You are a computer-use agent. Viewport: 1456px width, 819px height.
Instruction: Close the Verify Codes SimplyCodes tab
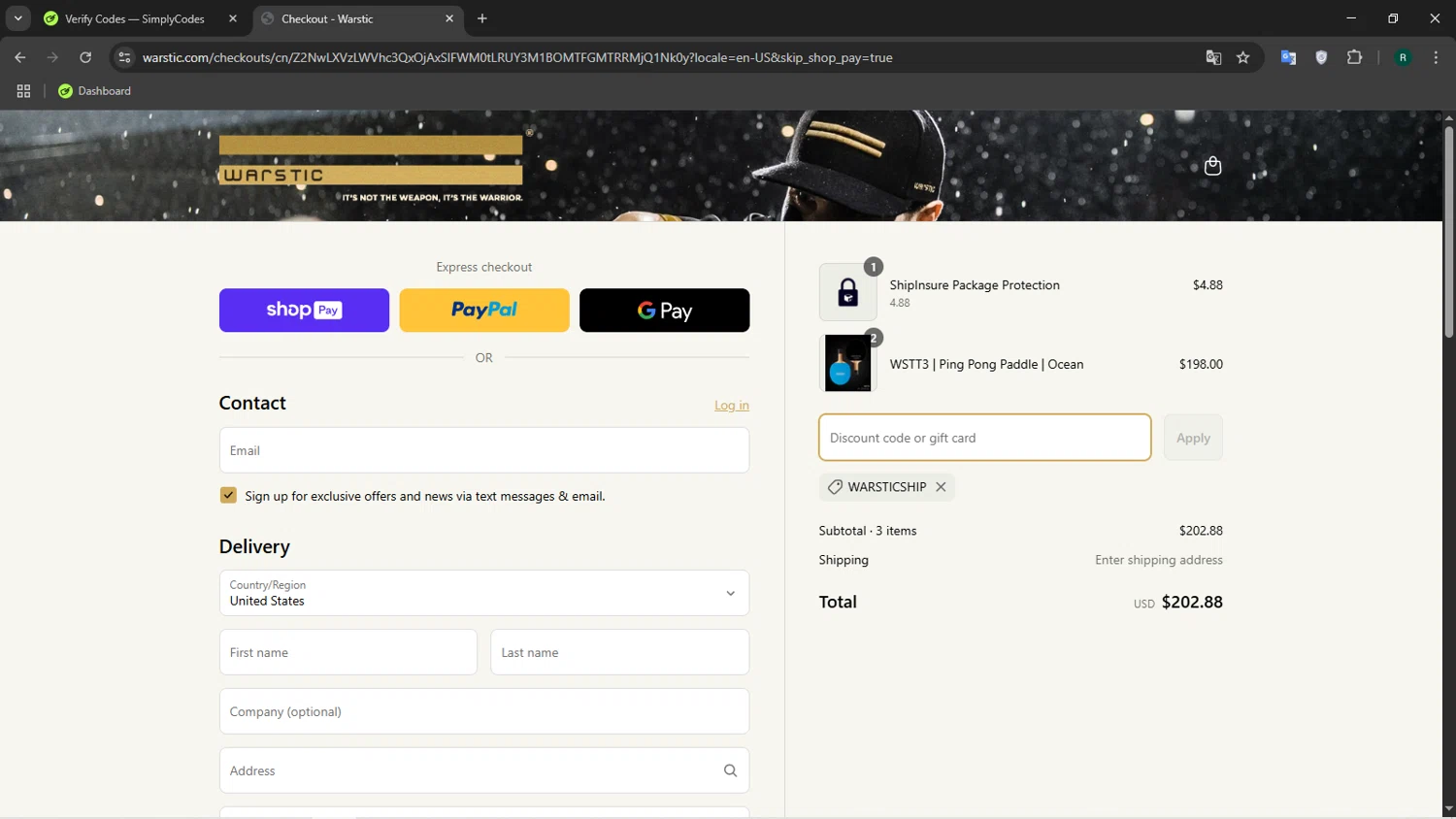(233, 18)
